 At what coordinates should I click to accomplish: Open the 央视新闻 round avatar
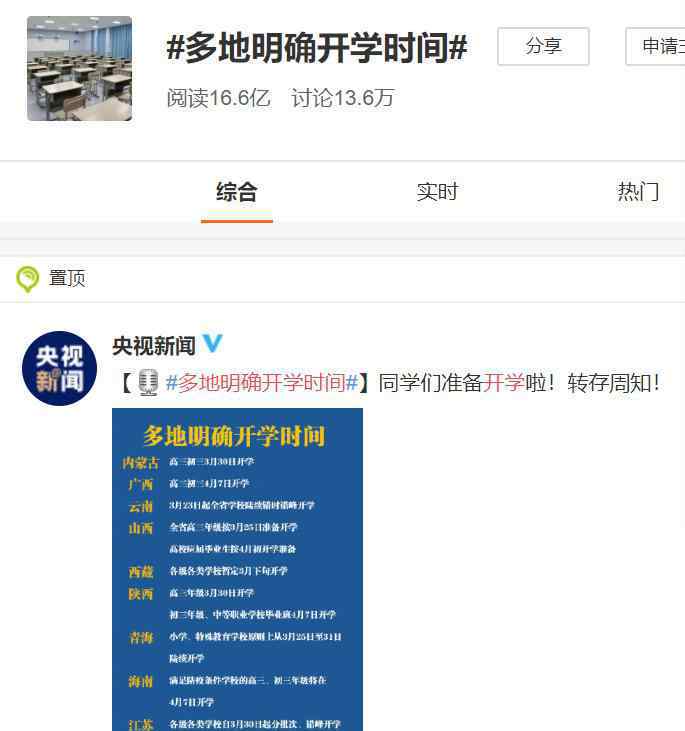(x=59, y=368)
